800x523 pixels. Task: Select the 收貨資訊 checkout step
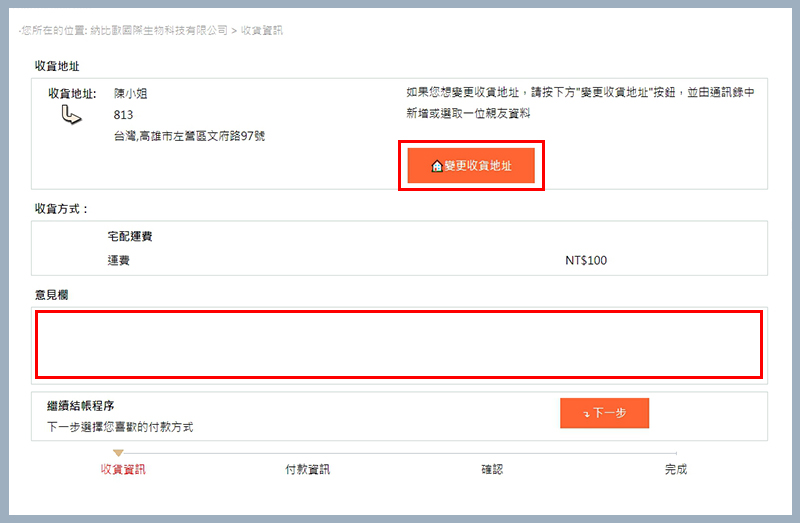point(123,469)
